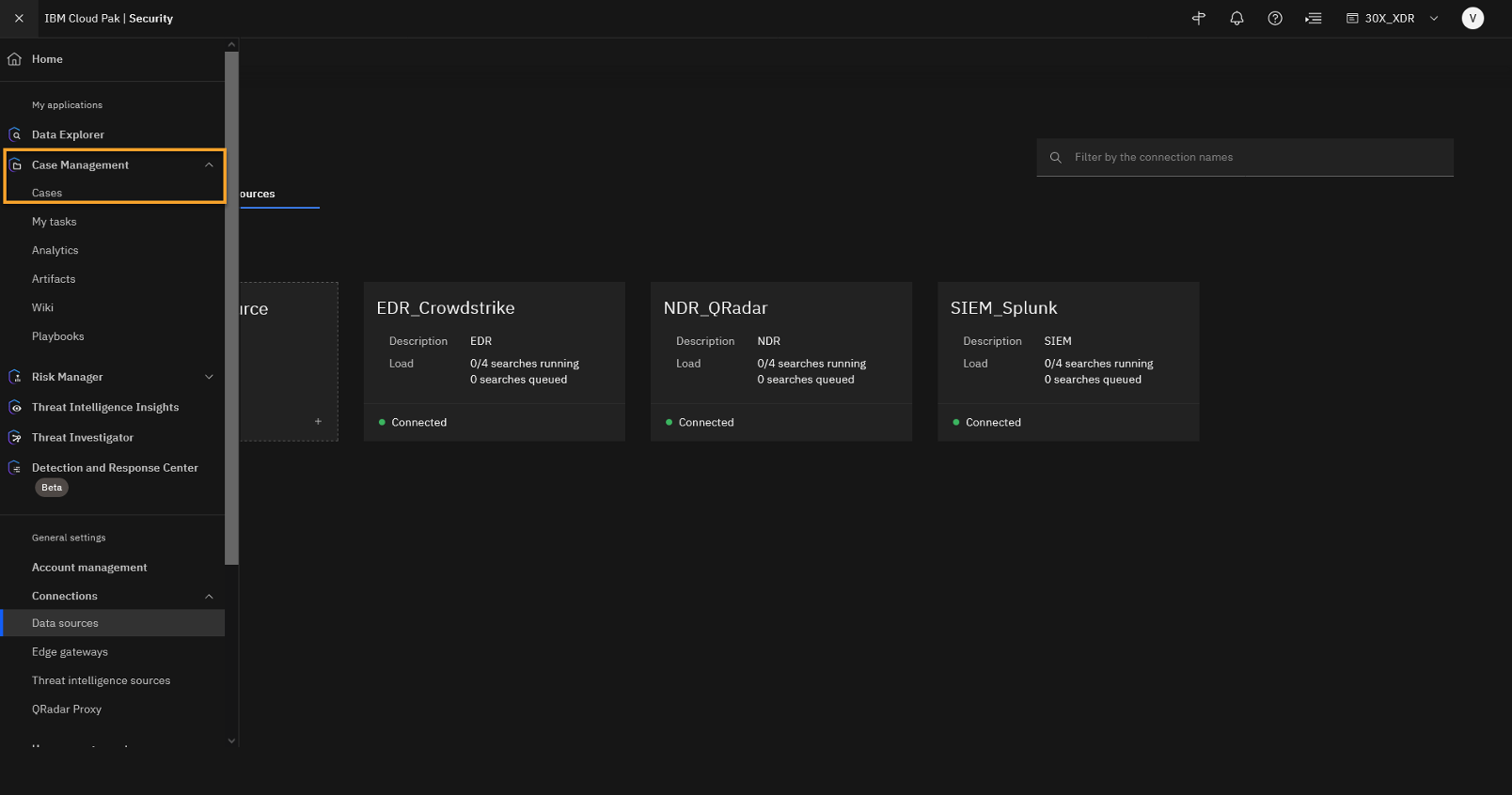Click the sidebar scroll up arrow
Screen dimensions: 1512x795
231,44
